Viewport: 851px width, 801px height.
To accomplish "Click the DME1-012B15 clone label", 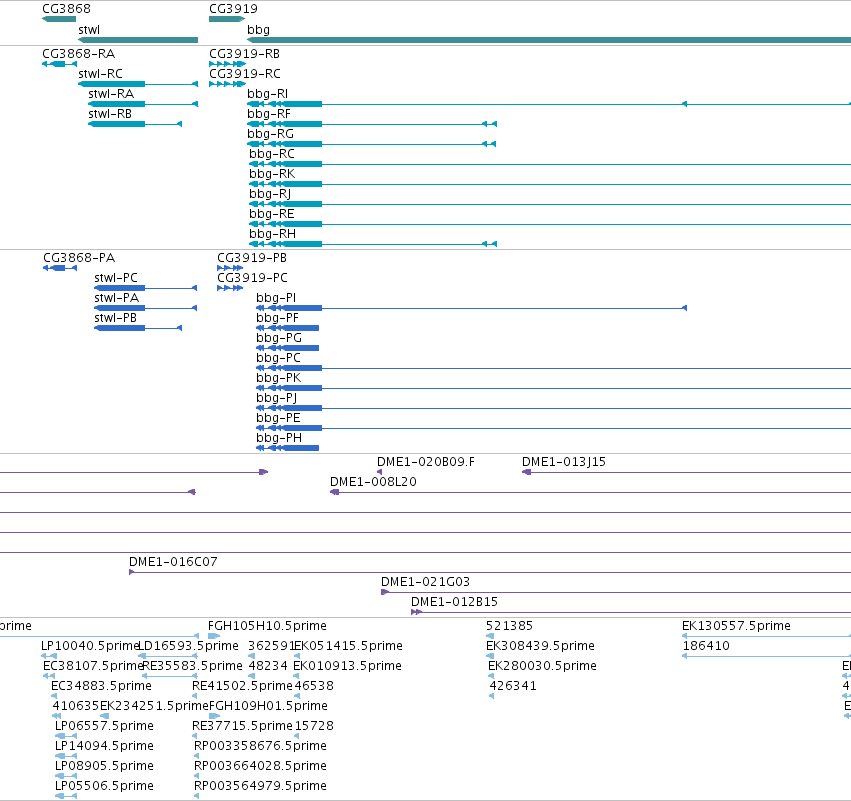I will (x=454, y=602).
